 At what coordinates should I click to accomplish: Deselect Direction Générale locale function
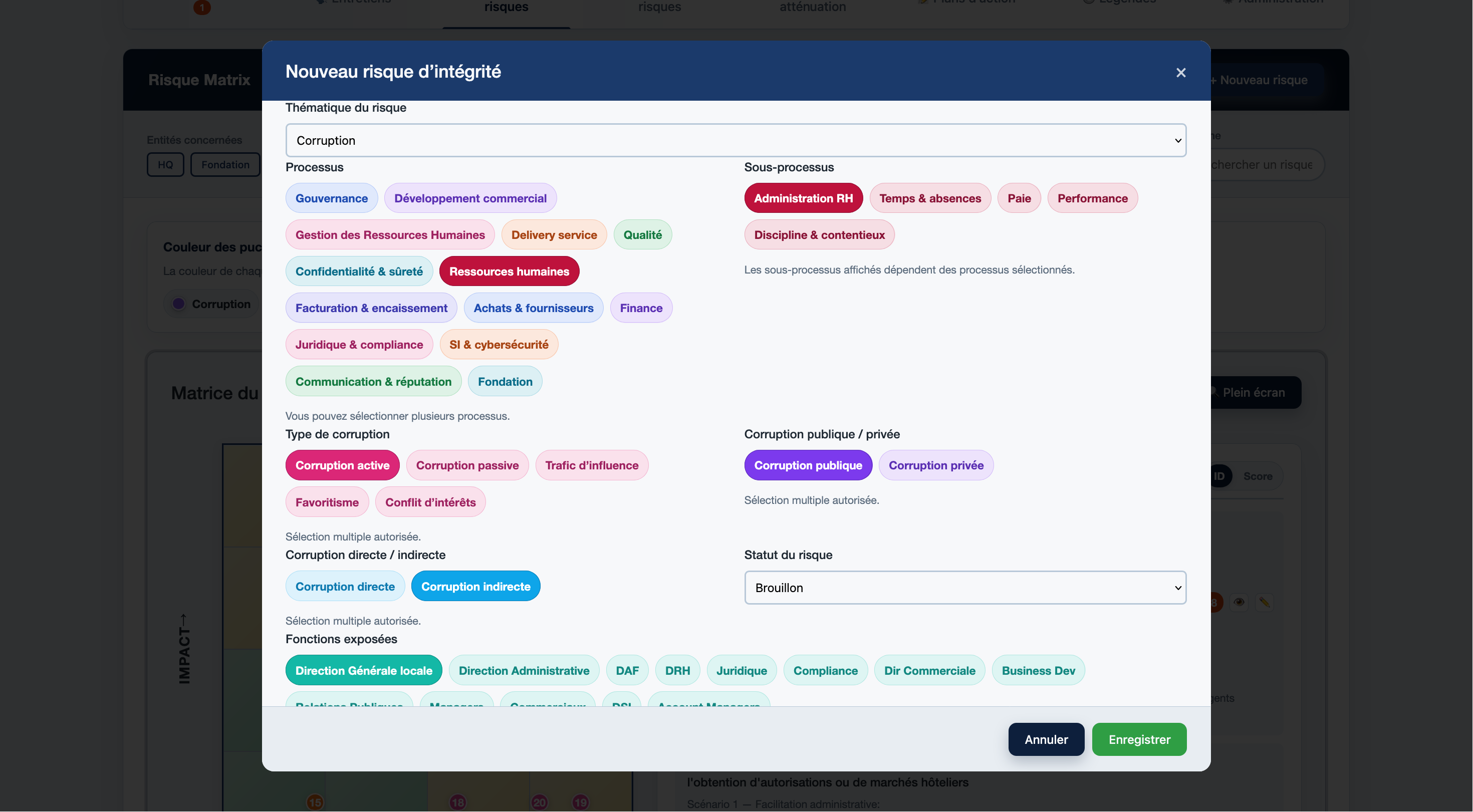click(364, 670)
